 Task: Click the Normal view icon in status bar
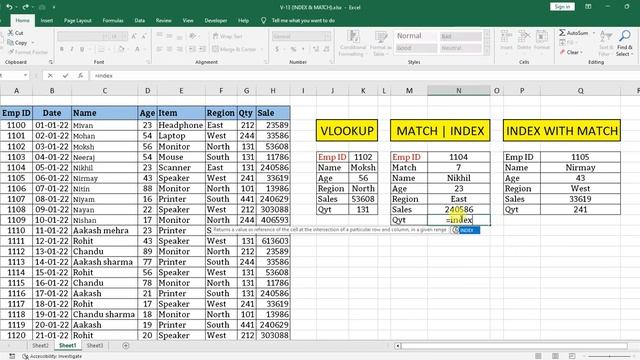[x=538, y=356]
